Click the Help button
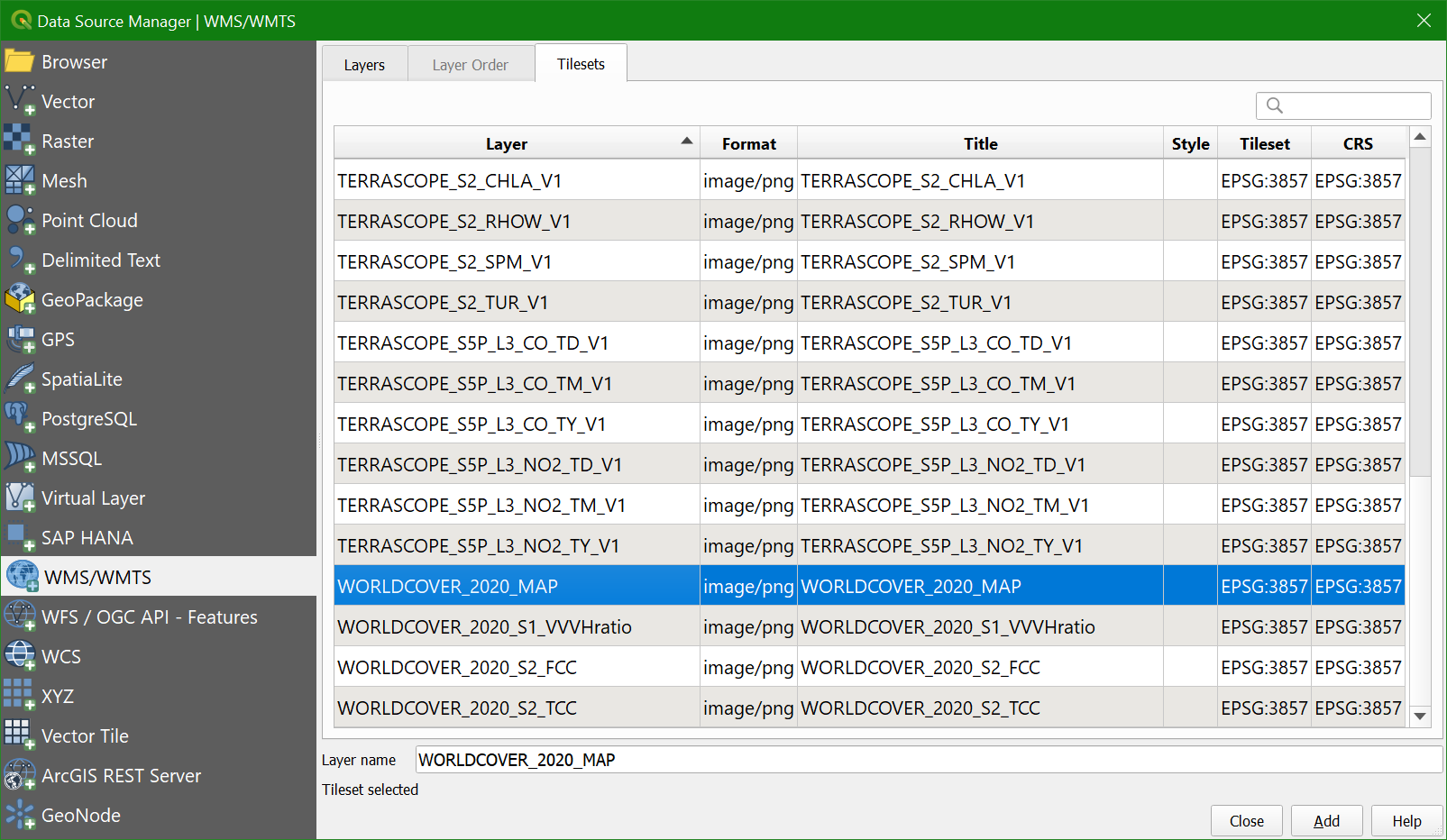The width and height of the screenshot is (1447, 840). point(1406,821)
